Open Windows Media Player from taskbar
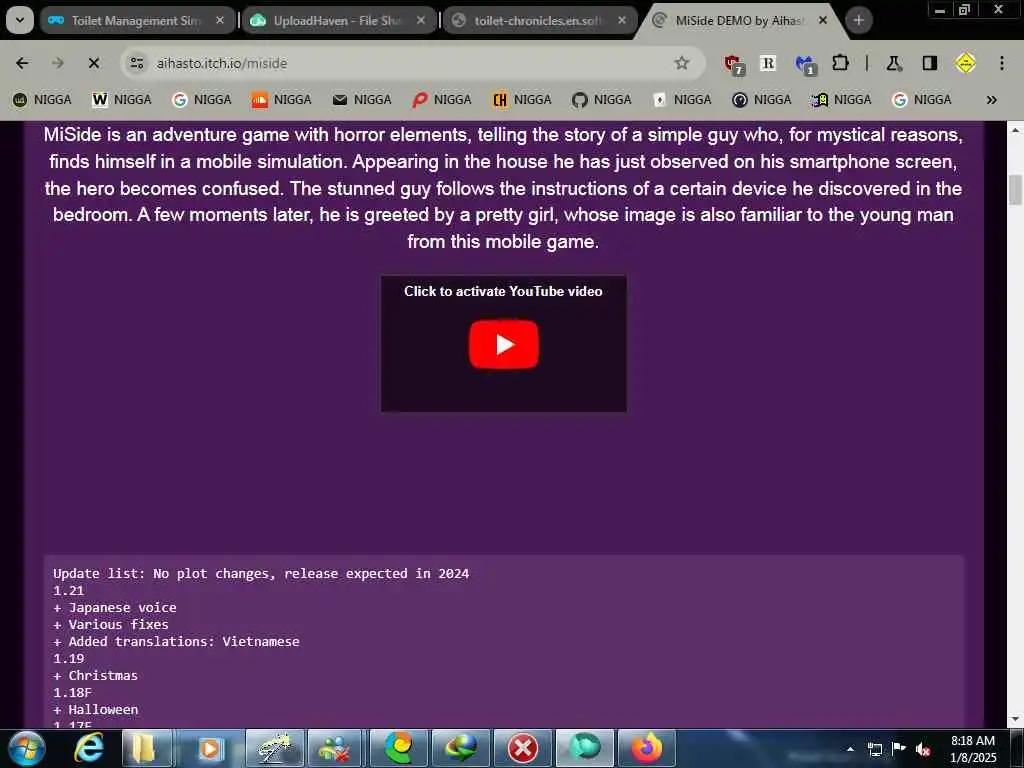 pos(210,748)
